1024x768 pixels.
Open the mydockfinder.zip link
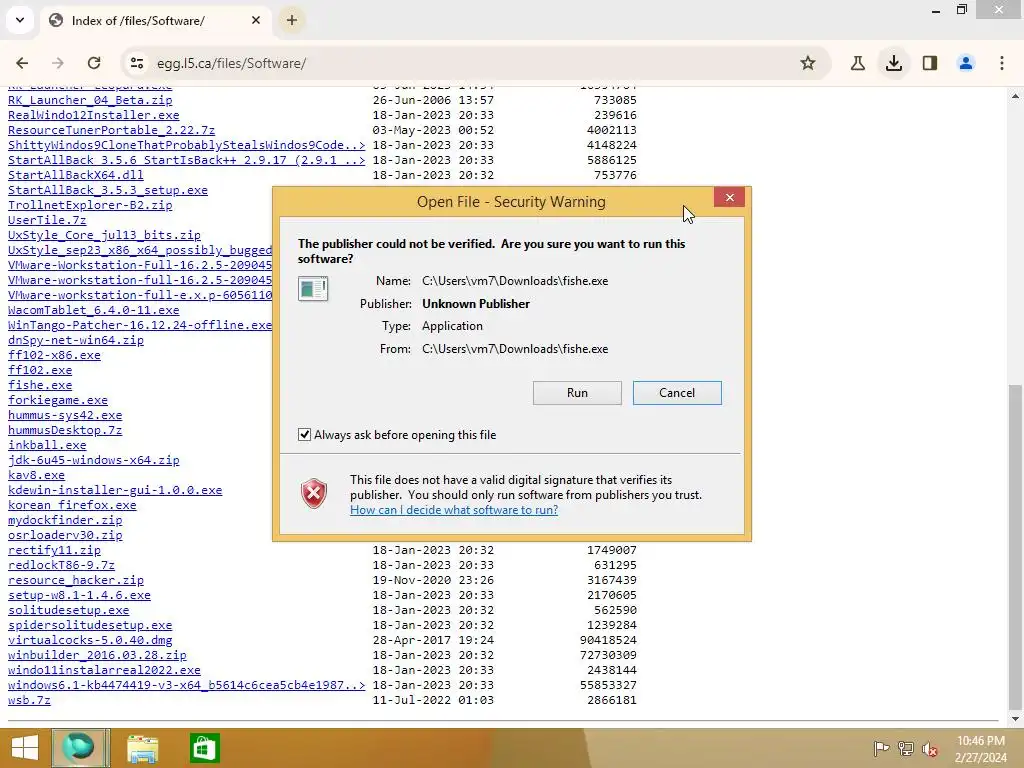point(65,520)
